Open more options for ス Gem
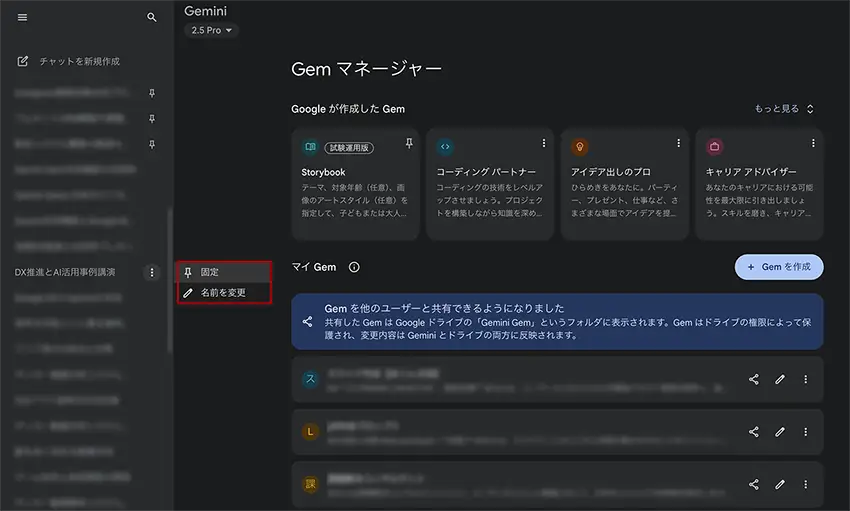Image resolution: width=850 pixels, height=511 pixels. [x=806, y=379]
